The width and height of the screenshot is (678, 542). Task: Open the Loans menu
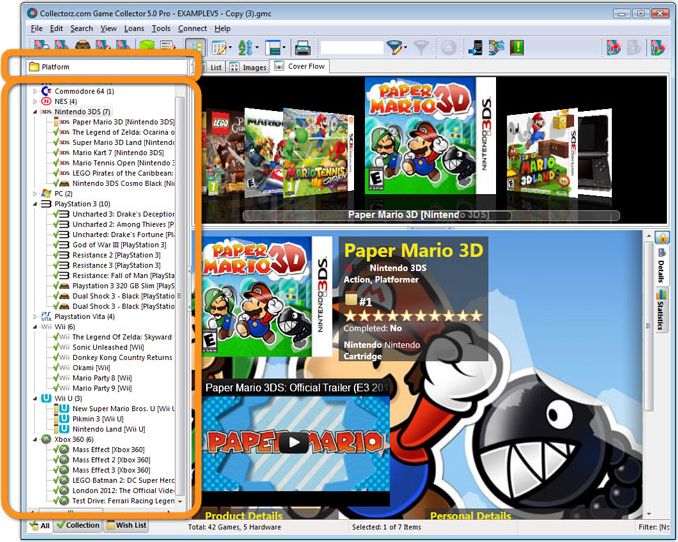coord(134,29)
